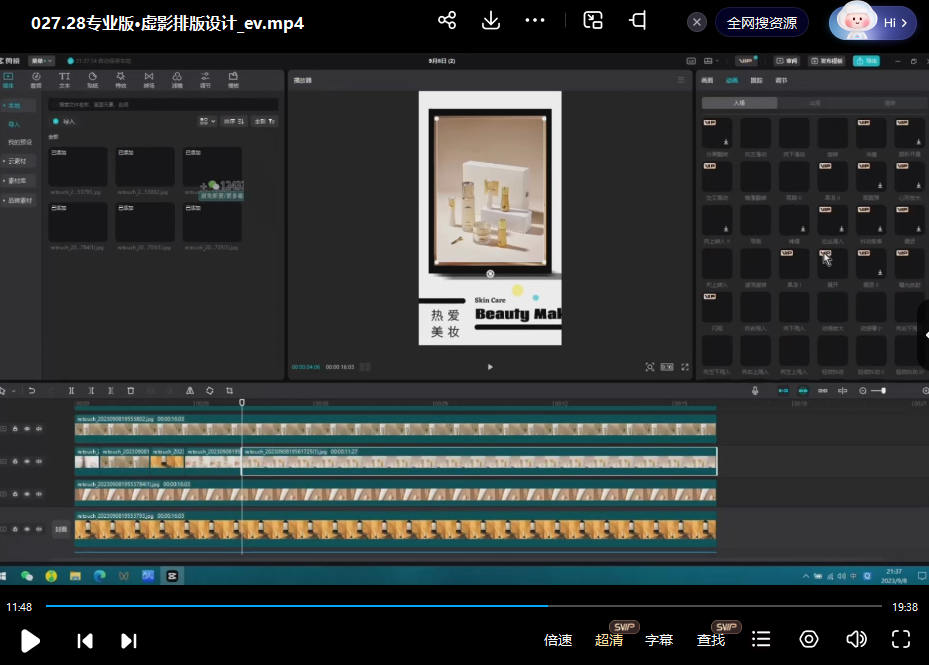The width and height of the screenshot is (929, 665).
Task: Mute the bottom timeline track's audio
Action: point(39,528)
